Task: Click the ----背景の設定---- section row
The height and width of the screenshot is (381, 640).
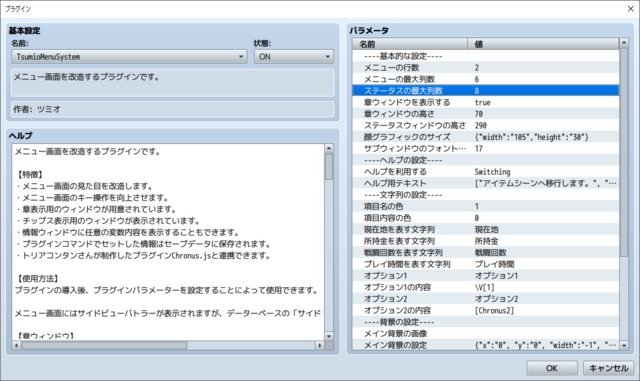Action: coord(486,322)
